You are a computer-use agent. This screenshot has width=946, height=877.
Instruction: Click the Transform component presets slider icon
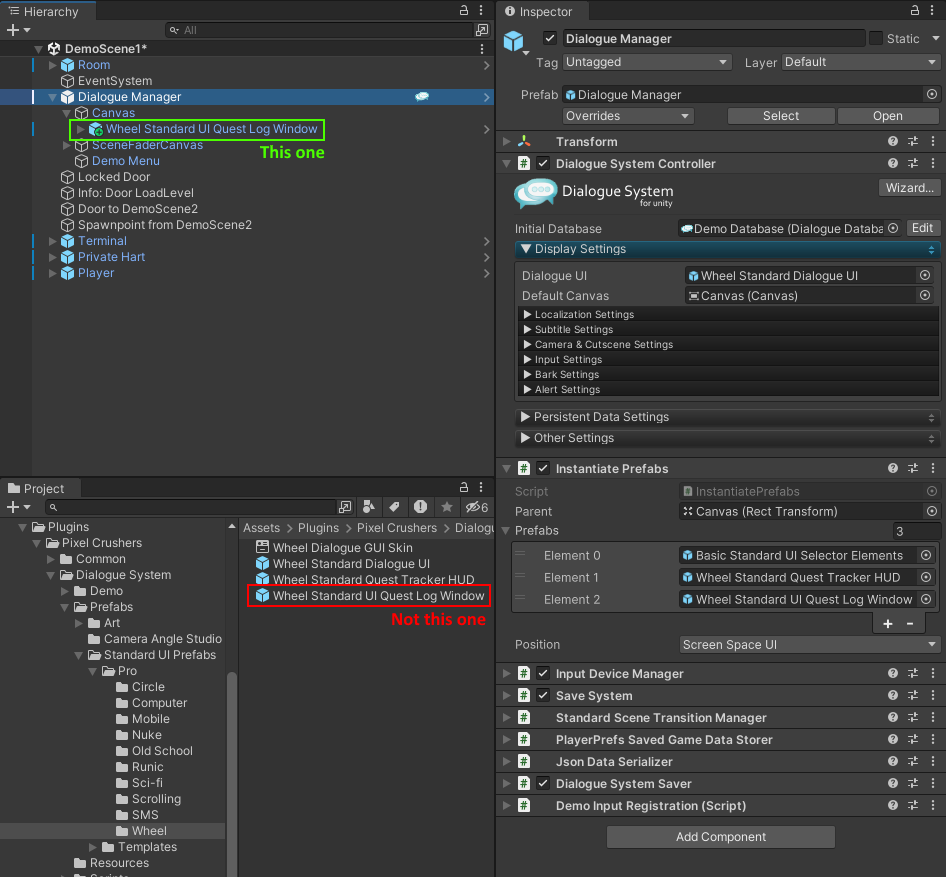913,141
